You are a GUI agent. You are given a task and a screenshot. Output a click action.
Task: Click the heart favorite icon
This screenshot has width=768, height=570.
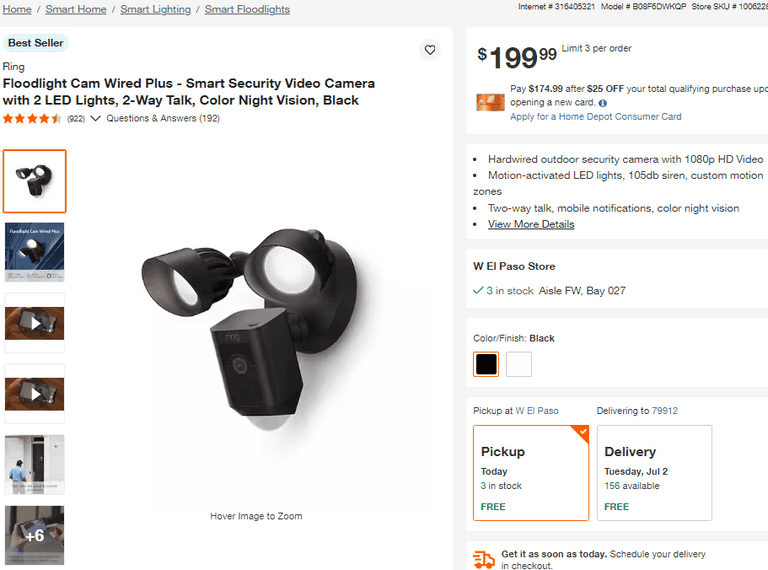click(x=430, y=50)
